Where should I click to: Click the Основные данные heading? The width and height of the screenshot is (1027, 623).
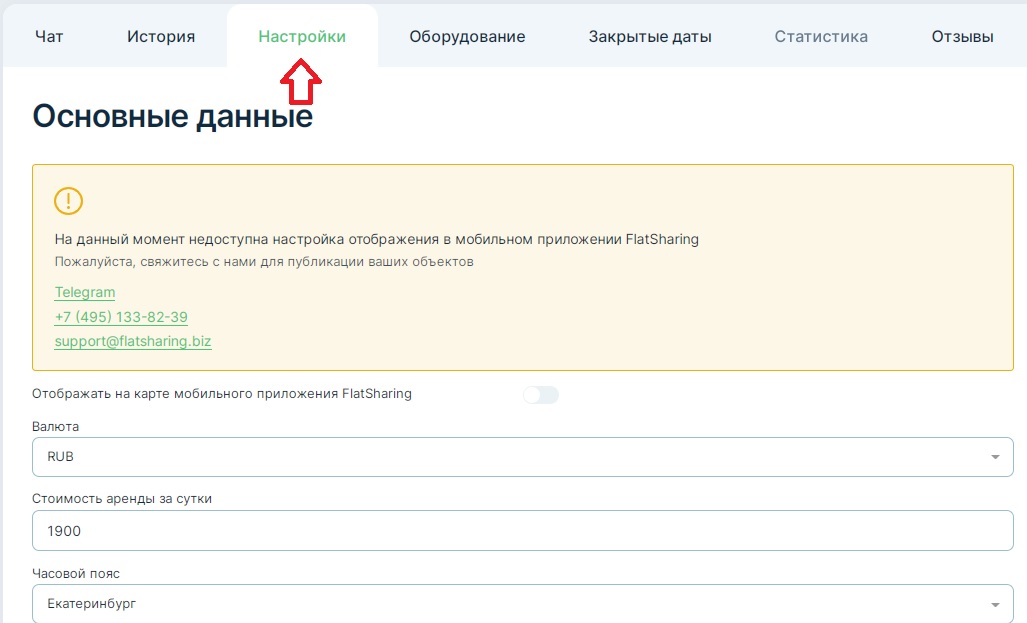point(173,117)
